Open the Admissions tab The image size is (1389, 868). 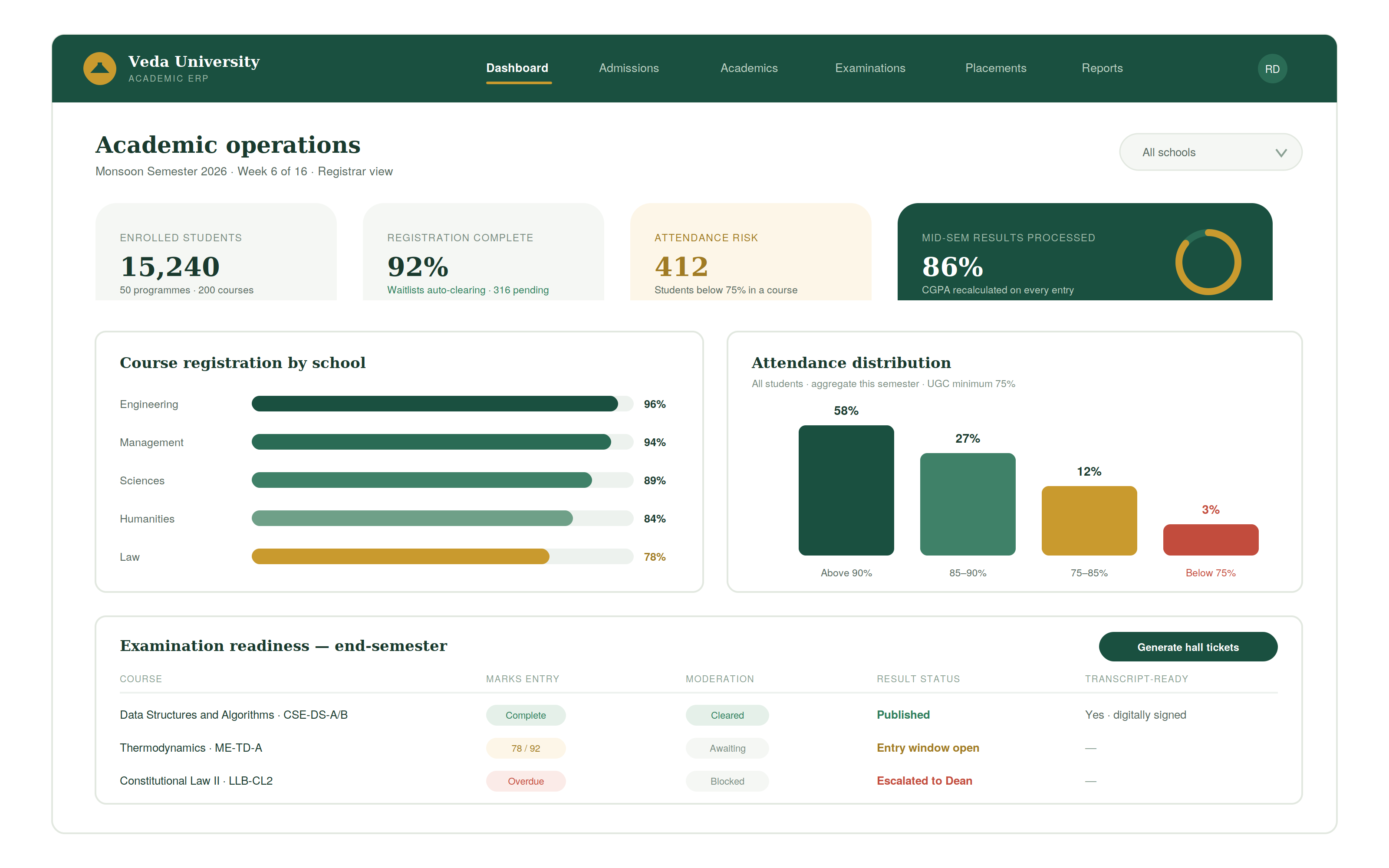(x=629, y=68)
